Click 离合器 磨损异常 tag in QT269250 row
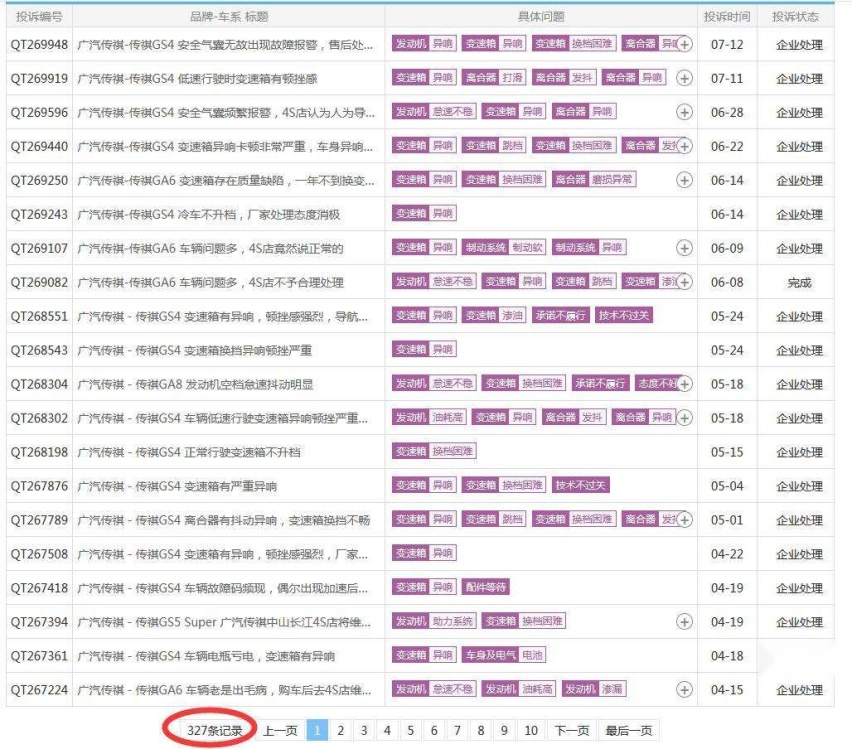Image resolution: width=852 pixels, height=749 pixels. (594, 179)
